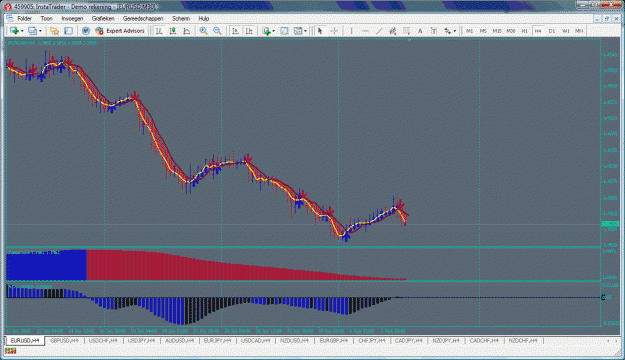Click the panel window icon beside Market Watch
Screen dimensions: 625x360
coord(69,31)
